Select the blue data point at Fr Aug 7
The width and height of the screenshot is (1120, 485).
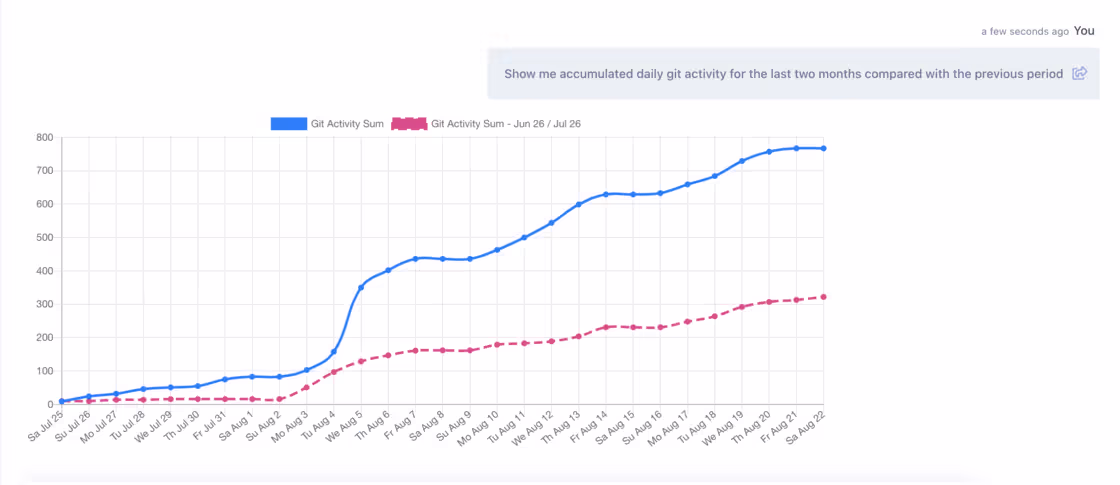[415, 259]
